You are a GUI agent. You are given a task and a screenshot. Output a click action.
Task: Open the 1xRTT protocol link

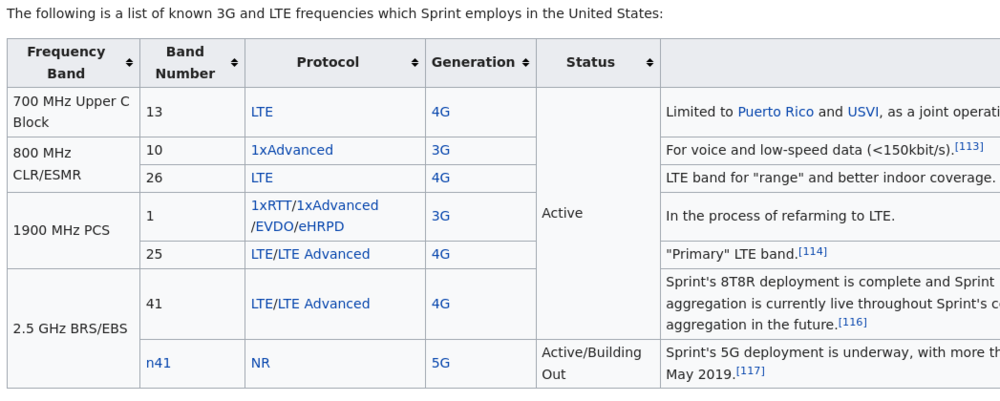coord(270,205)
